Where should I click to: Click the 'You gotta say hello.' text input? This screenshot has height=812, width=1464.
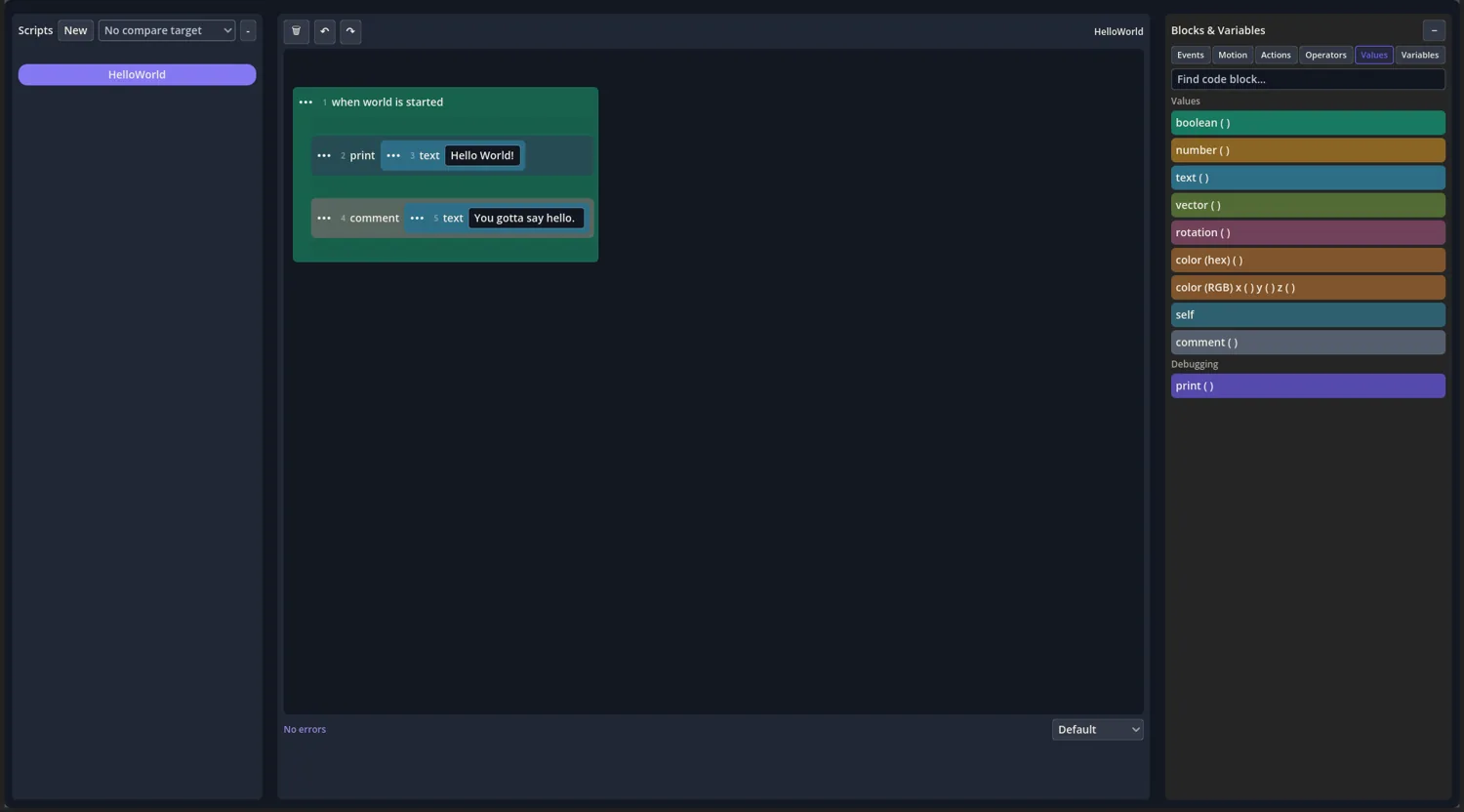526,219
